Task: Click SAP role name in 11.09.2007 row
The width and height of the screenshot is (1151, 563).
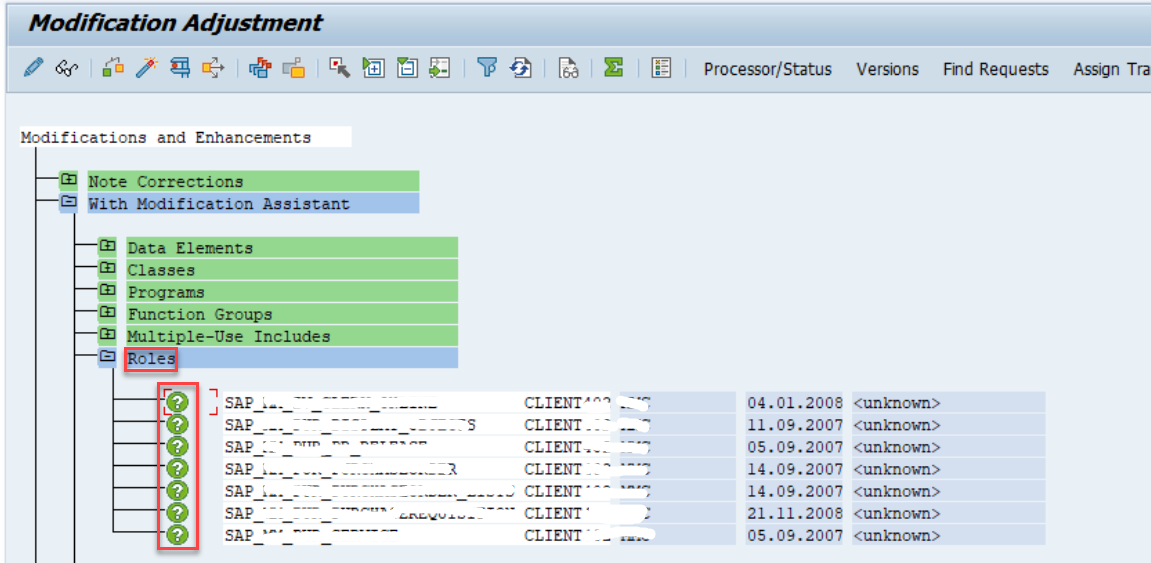Action: (350, 424)
